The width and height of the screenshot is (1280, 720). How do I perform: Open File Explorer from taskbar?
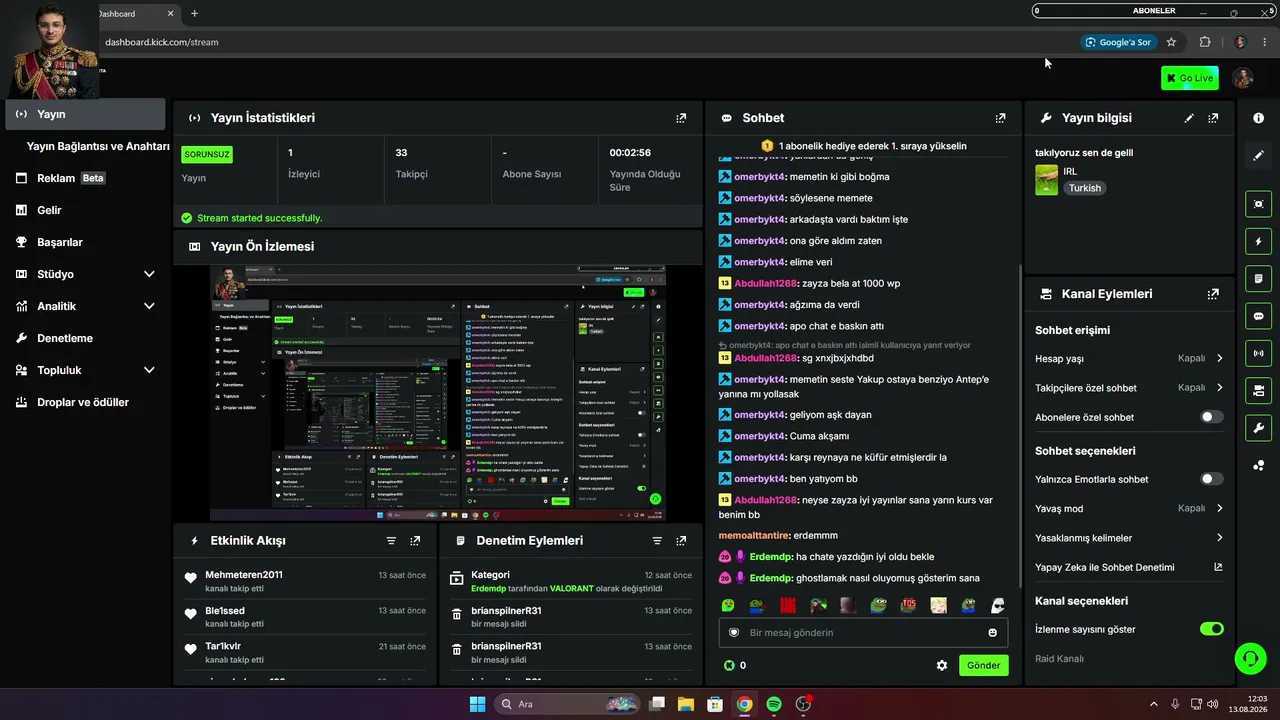pos(686,704)
